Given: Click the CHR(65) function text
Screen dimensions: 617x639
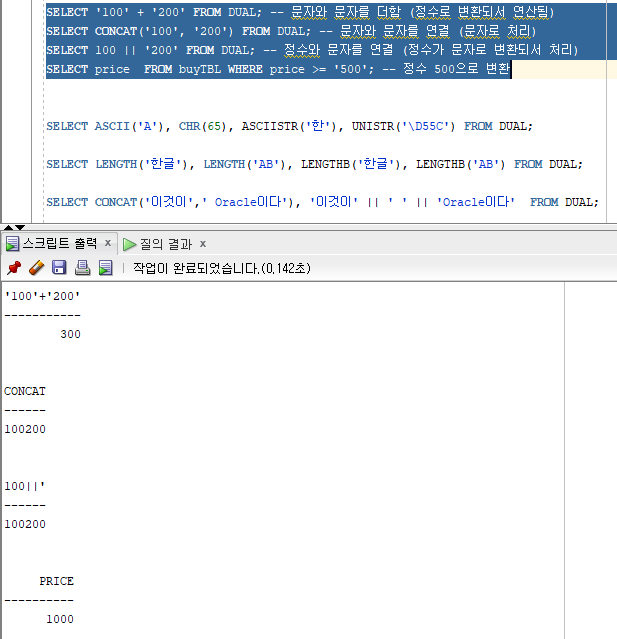Looking at the screenshot, I should pos(202,126).
